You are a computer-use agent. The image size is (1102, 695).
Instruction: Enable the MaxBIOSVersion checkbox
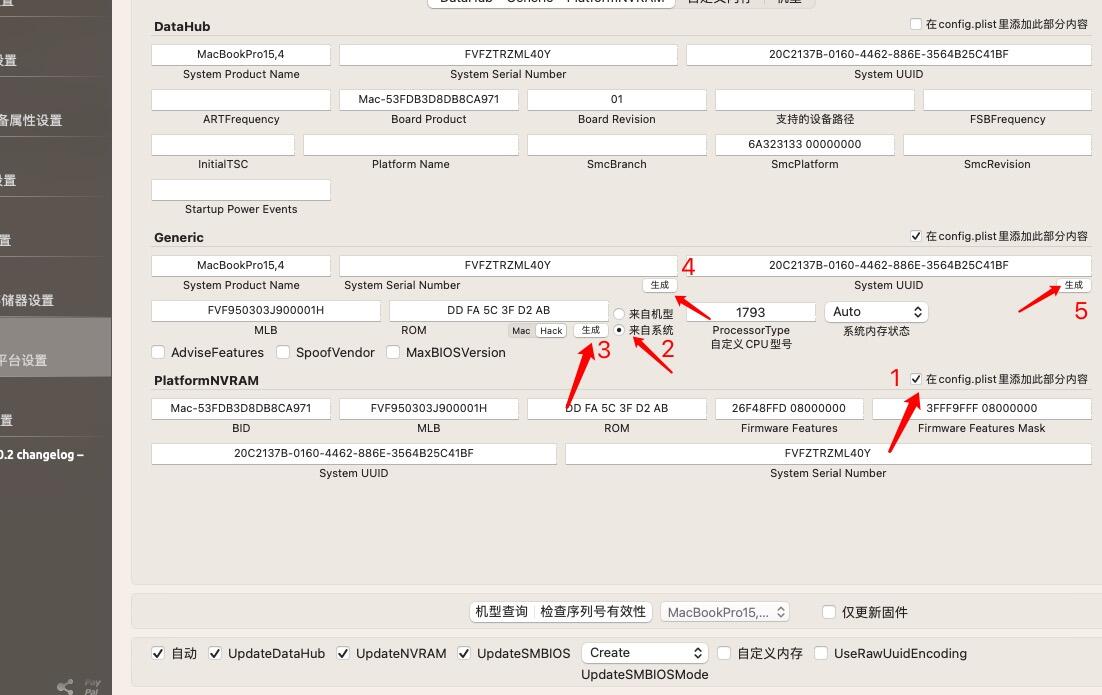click(393, 352)
